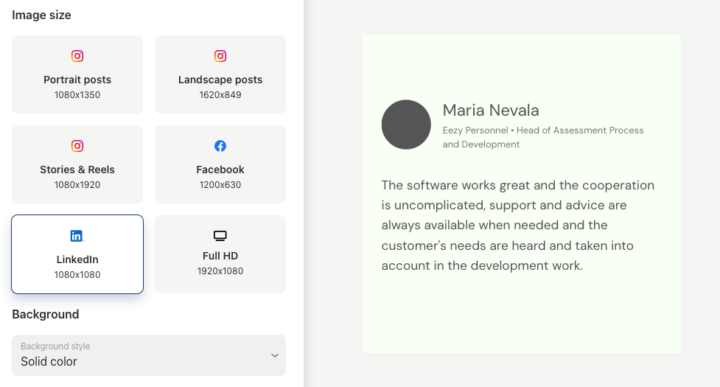
Task: Select LinkedIn 1080x1080 size card
Action: pos(77,254)
